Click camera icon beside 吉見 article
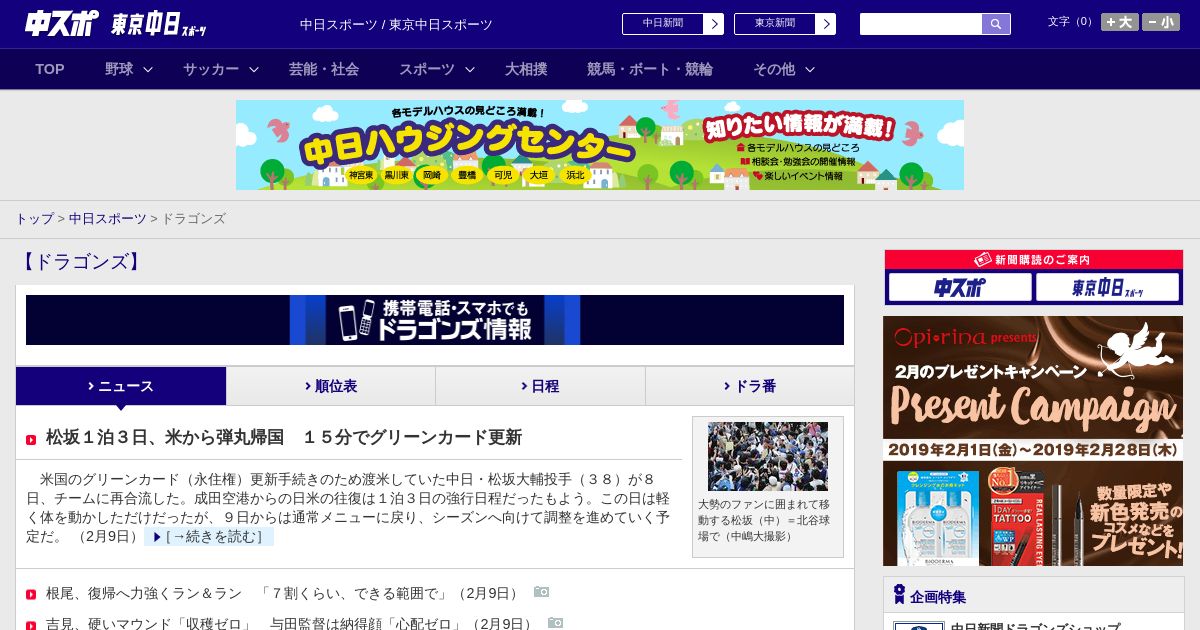The image size is (1200, 630). [x=555, y=623]
